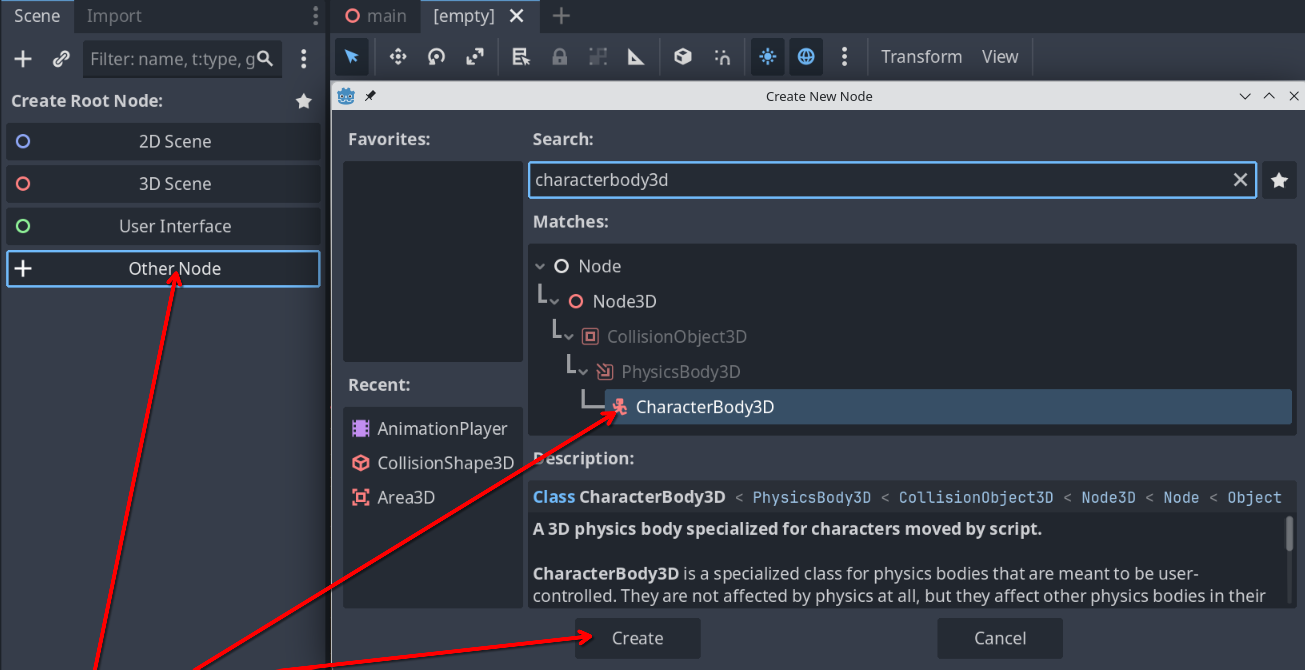This screenshot has width=1305, height=670.
Task: Collapse the PhysicsBody3D tree arrow
Action: click(583, 372)
